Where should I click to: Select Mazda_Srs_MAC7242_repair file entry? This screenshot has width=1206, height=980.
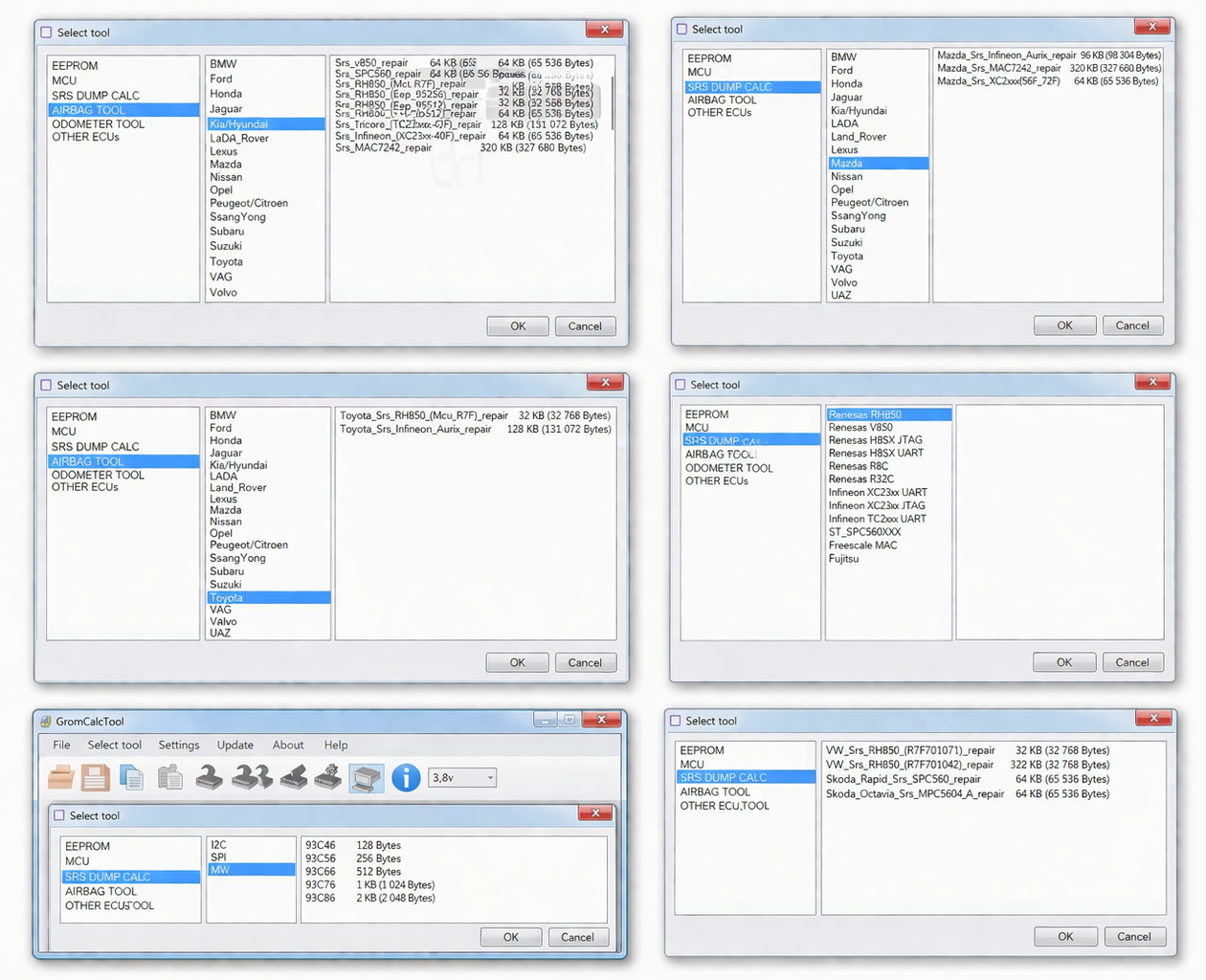pyautogui.click(x=998, y=68)
